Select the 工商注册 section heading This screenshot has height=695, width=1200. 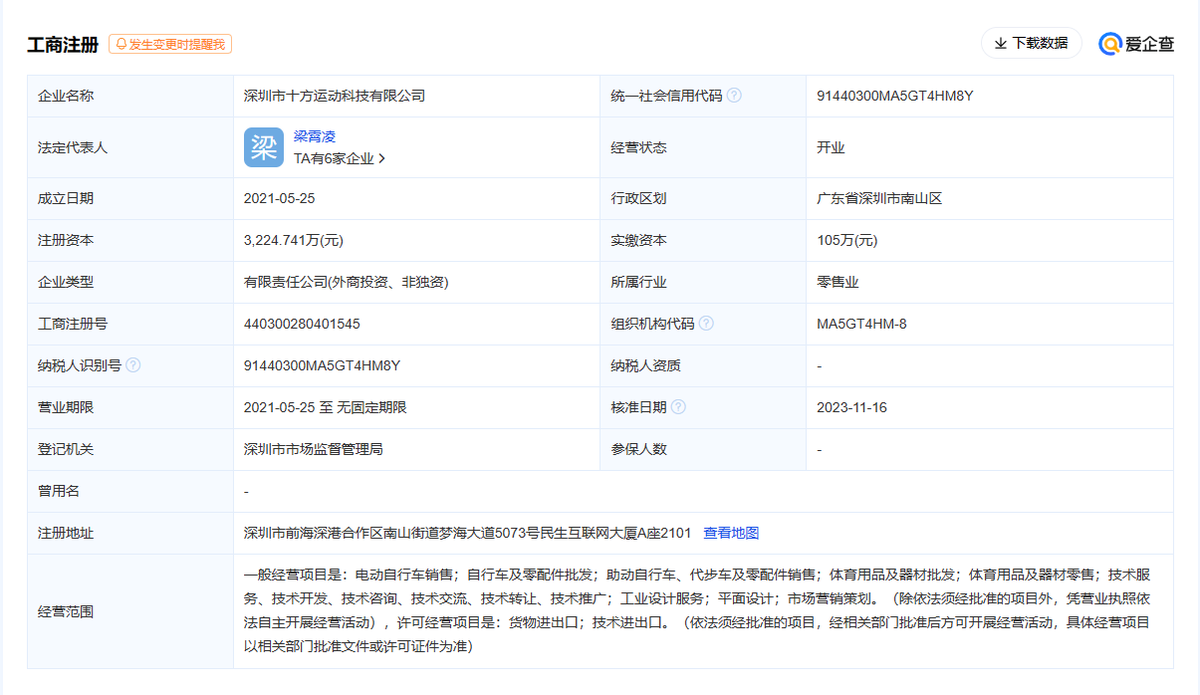point(63,44)
